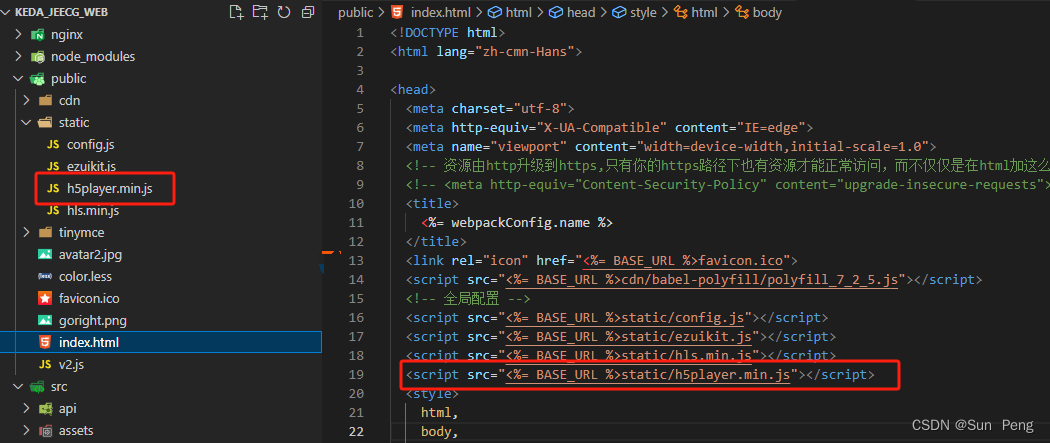
Task: Open config.js in static folder
Action: 92,145
